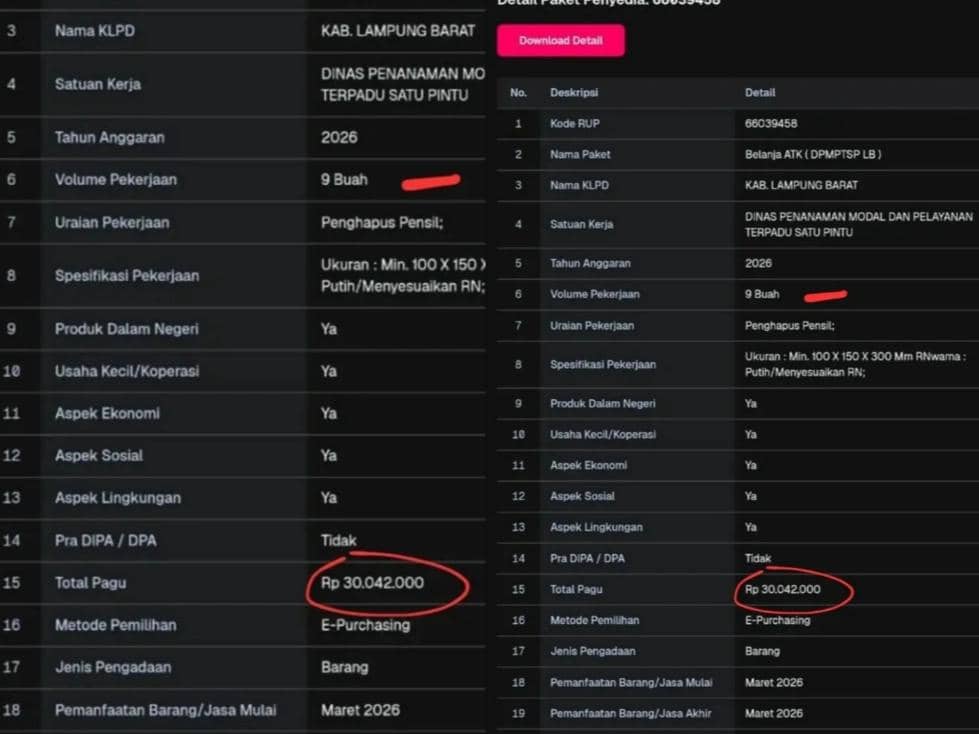Click 'Jenis Pengadaan' label in the small table
Screen dimensions: 979x734
(593, 651)
